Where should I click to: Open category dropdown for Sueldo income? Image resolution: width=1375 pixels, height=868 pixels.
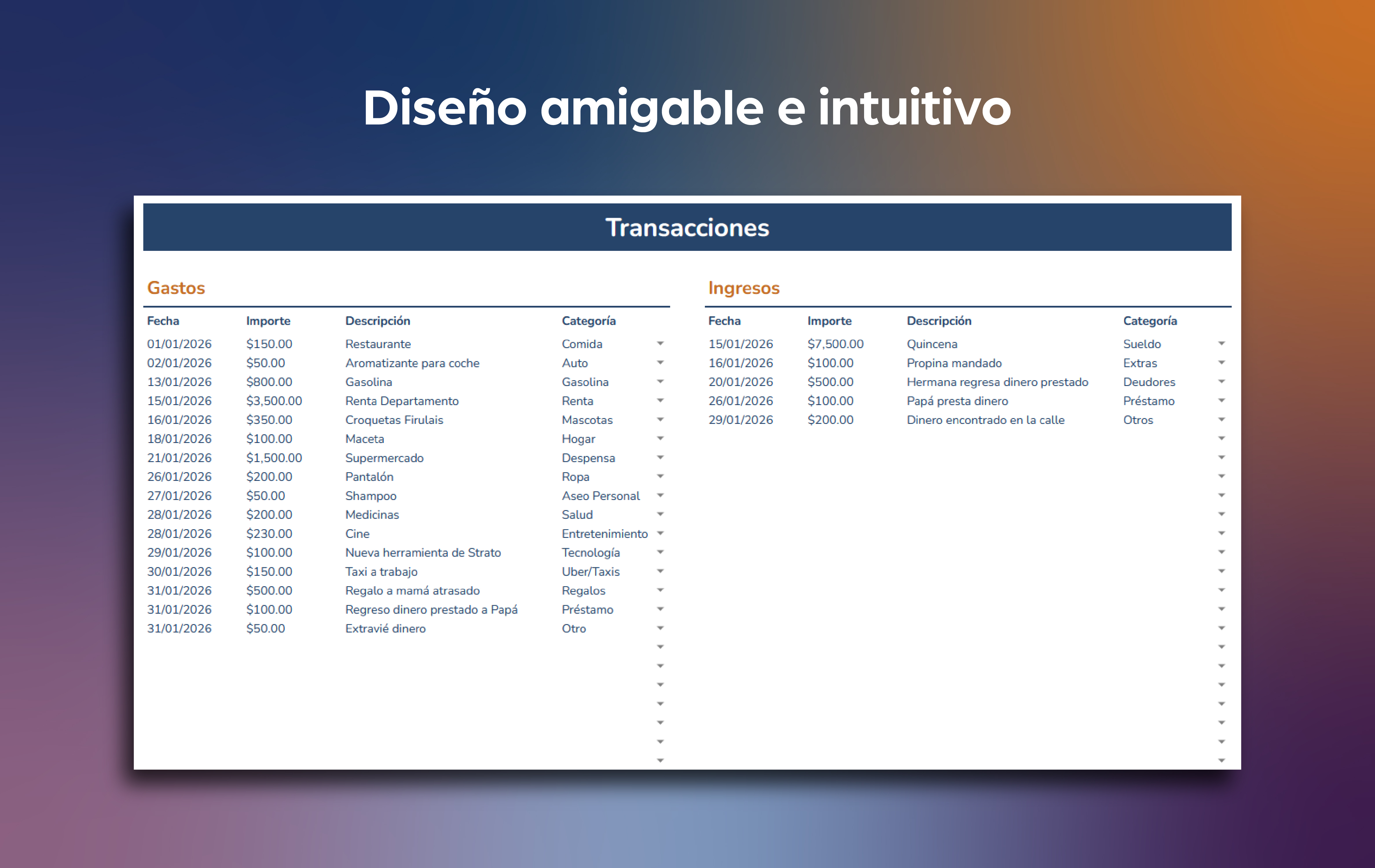(1221, 343)
